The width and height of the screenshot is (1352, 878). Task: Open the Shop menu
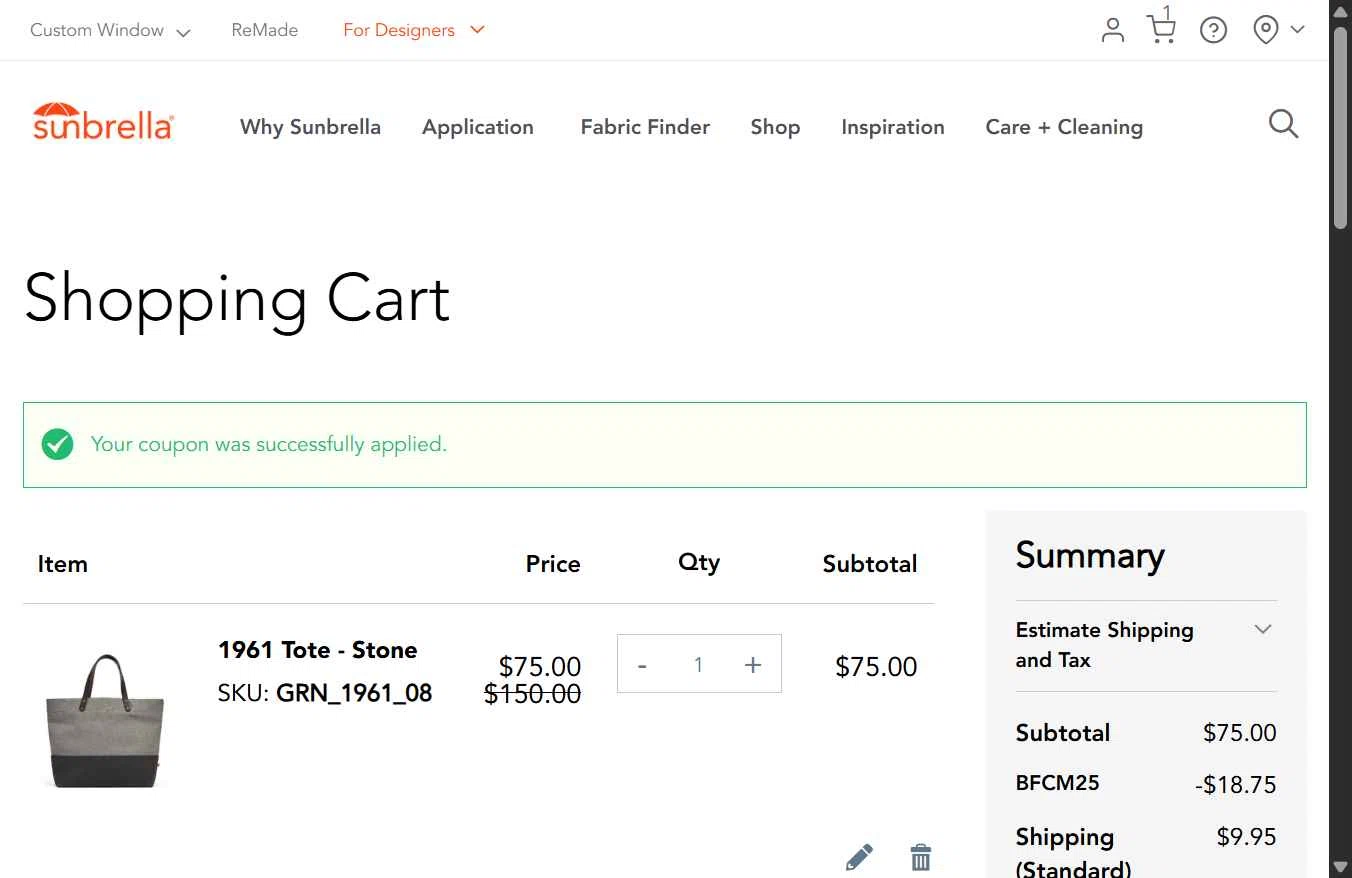click(775, 127)
